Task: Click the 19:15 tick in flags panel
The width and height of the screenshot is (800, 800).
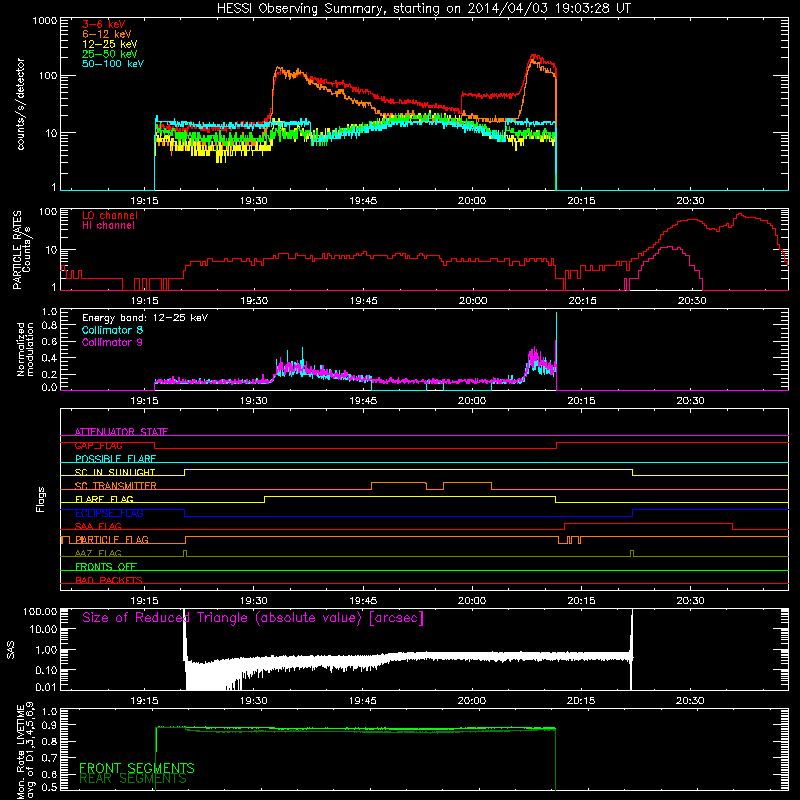Action: pos(144,601)
